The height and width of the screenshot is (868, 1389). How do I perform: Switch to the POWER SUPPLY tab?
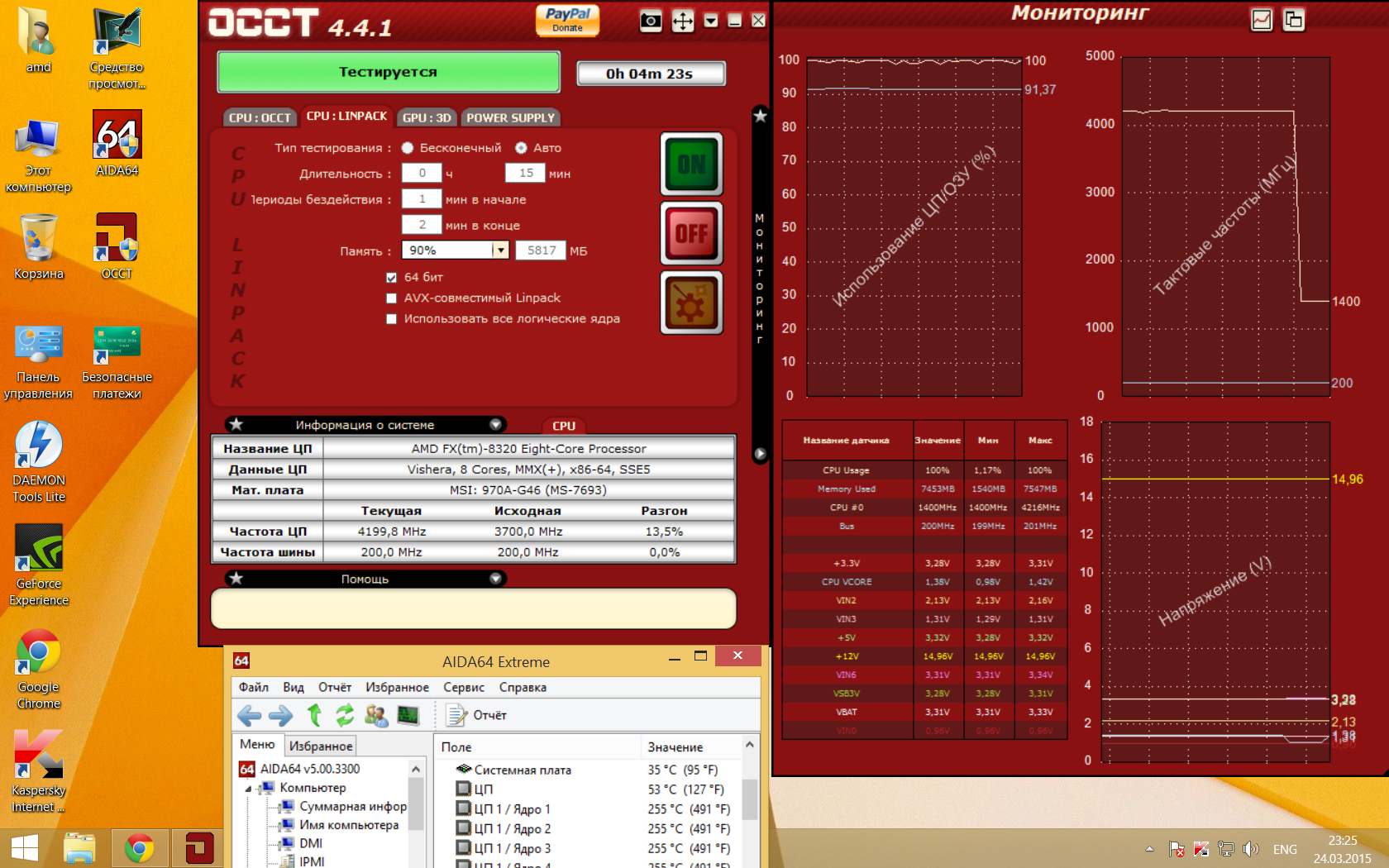(x=510, y=117)
